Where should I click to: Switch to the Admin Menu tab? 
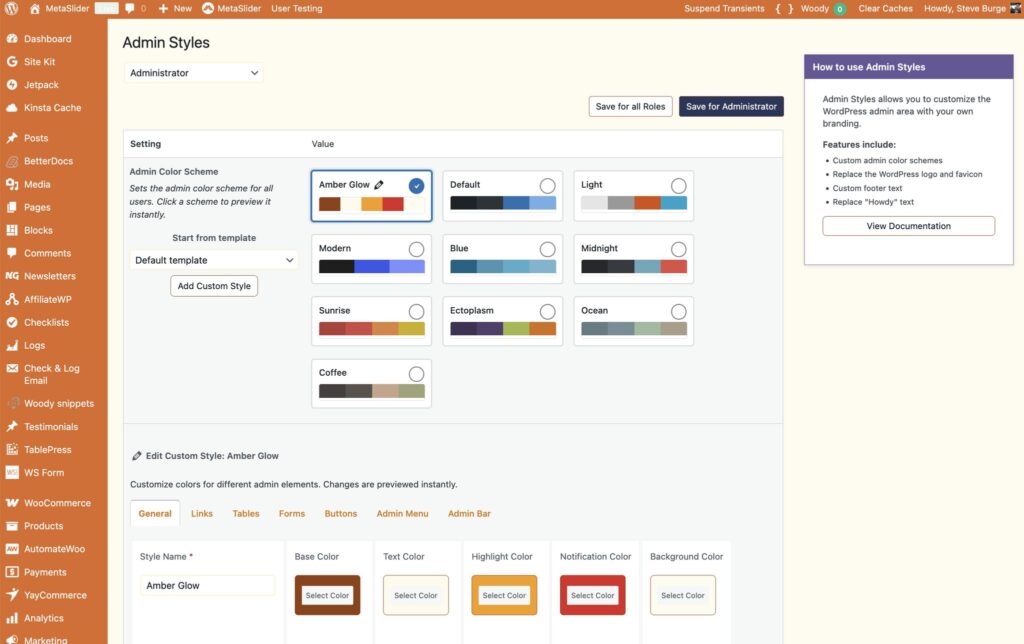(x=402, y=514)
